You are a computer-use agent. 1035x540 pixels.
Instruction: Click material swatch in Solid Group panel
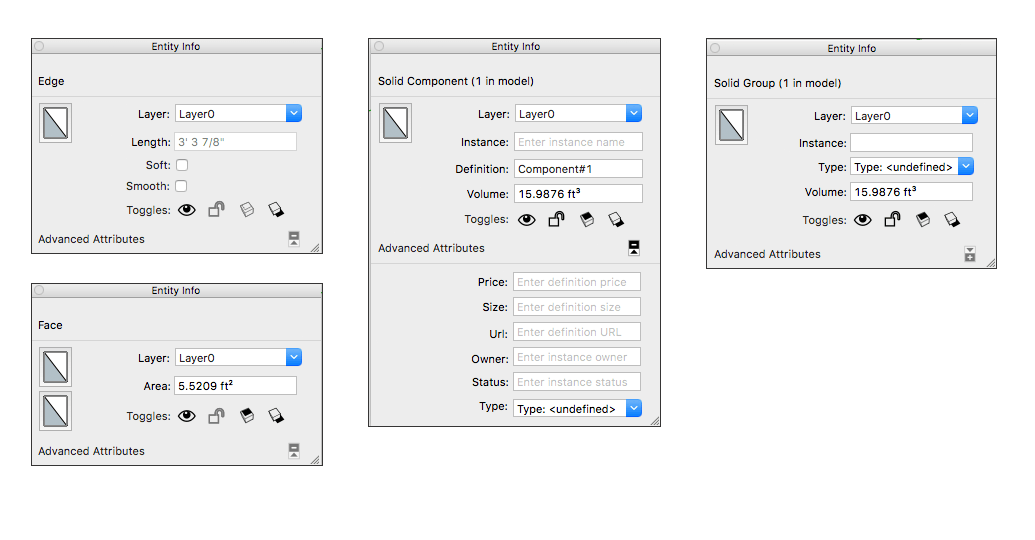(x=732, y=125)
